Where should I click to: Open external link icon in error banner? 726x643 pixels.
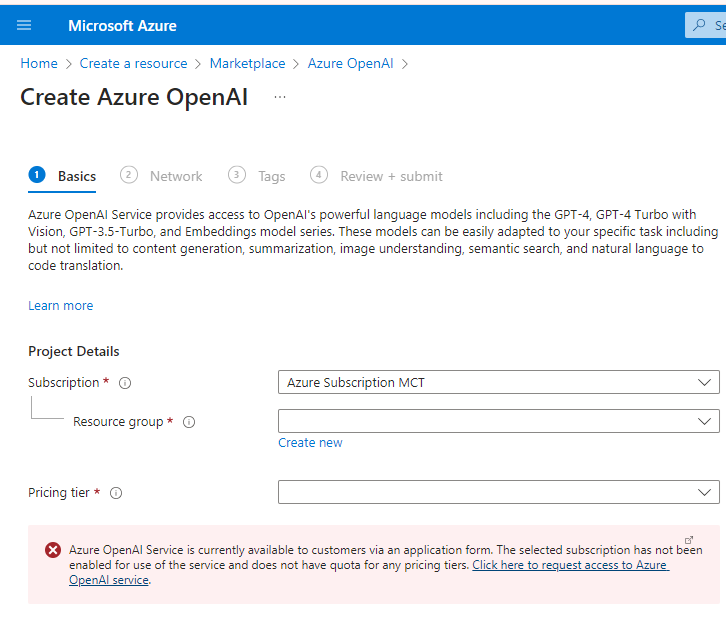(689, 540)
